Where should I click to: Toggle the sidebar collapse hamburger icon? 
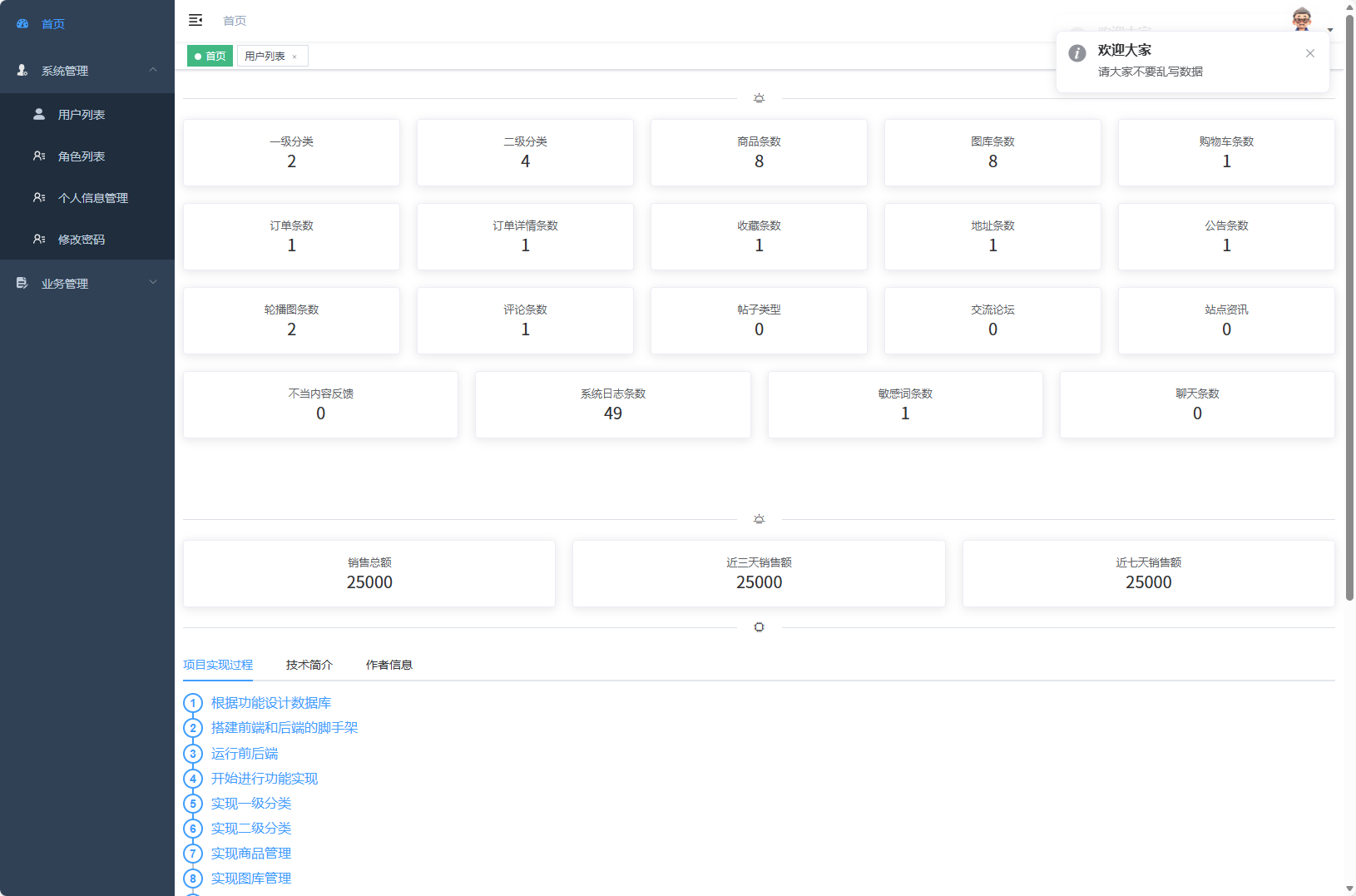click(195, 20)
